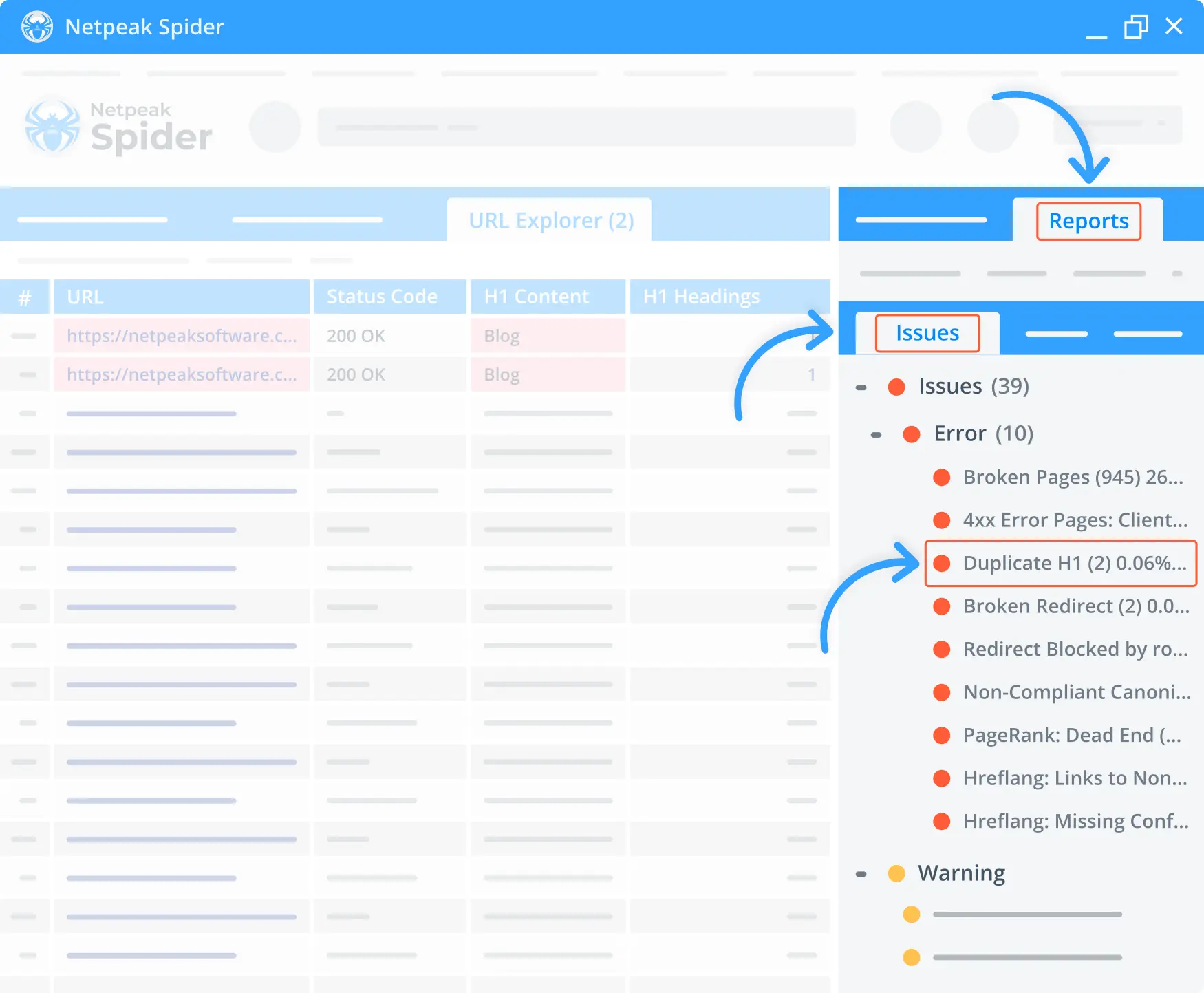Select the URL Explorer (2) tab
The width and height of the screenshot is (1204, 993).
pyautogui.click(x=550, y=220)
